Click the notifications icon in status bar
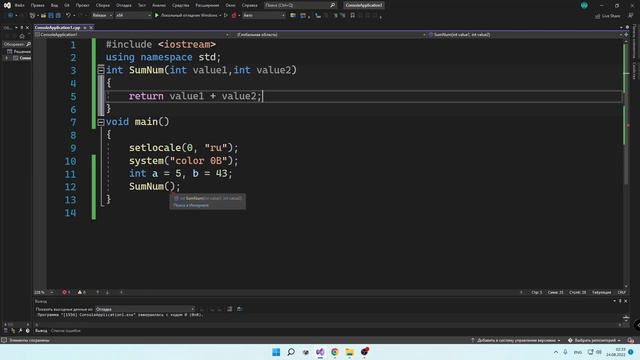Image resolution: width=640 pixels, height=360 pixels. click(x=631, y=340)
